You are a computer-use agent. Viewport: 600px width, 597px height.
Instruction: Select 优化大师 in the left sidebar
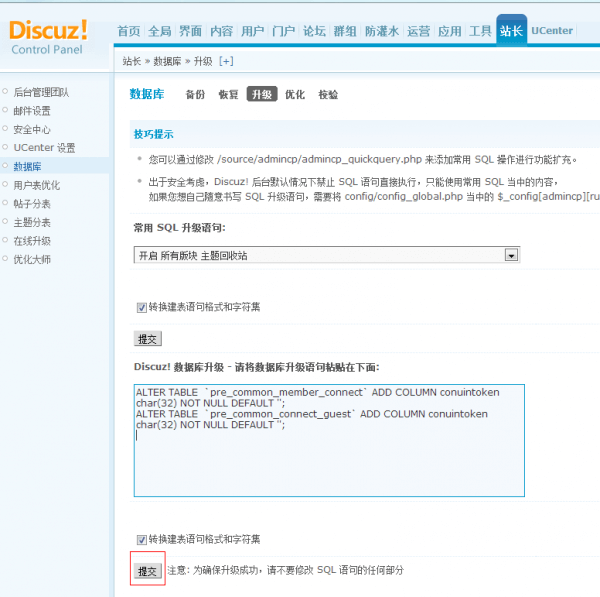tap(32, 259)
